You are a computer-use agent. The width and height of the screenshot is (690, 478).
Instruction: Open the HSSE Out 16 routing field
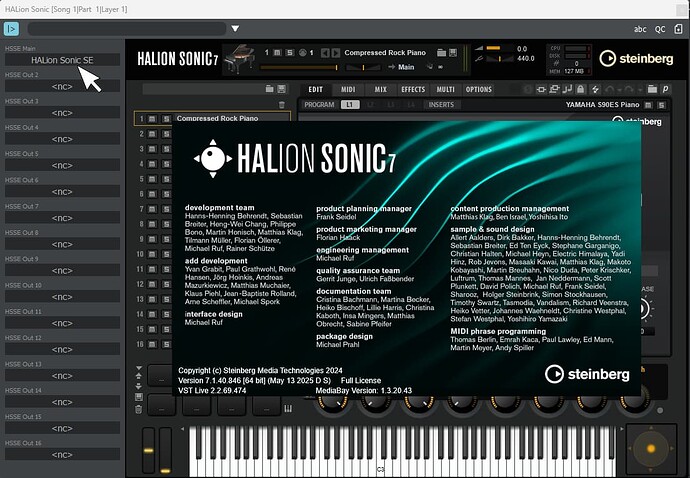tap(62, 455)
